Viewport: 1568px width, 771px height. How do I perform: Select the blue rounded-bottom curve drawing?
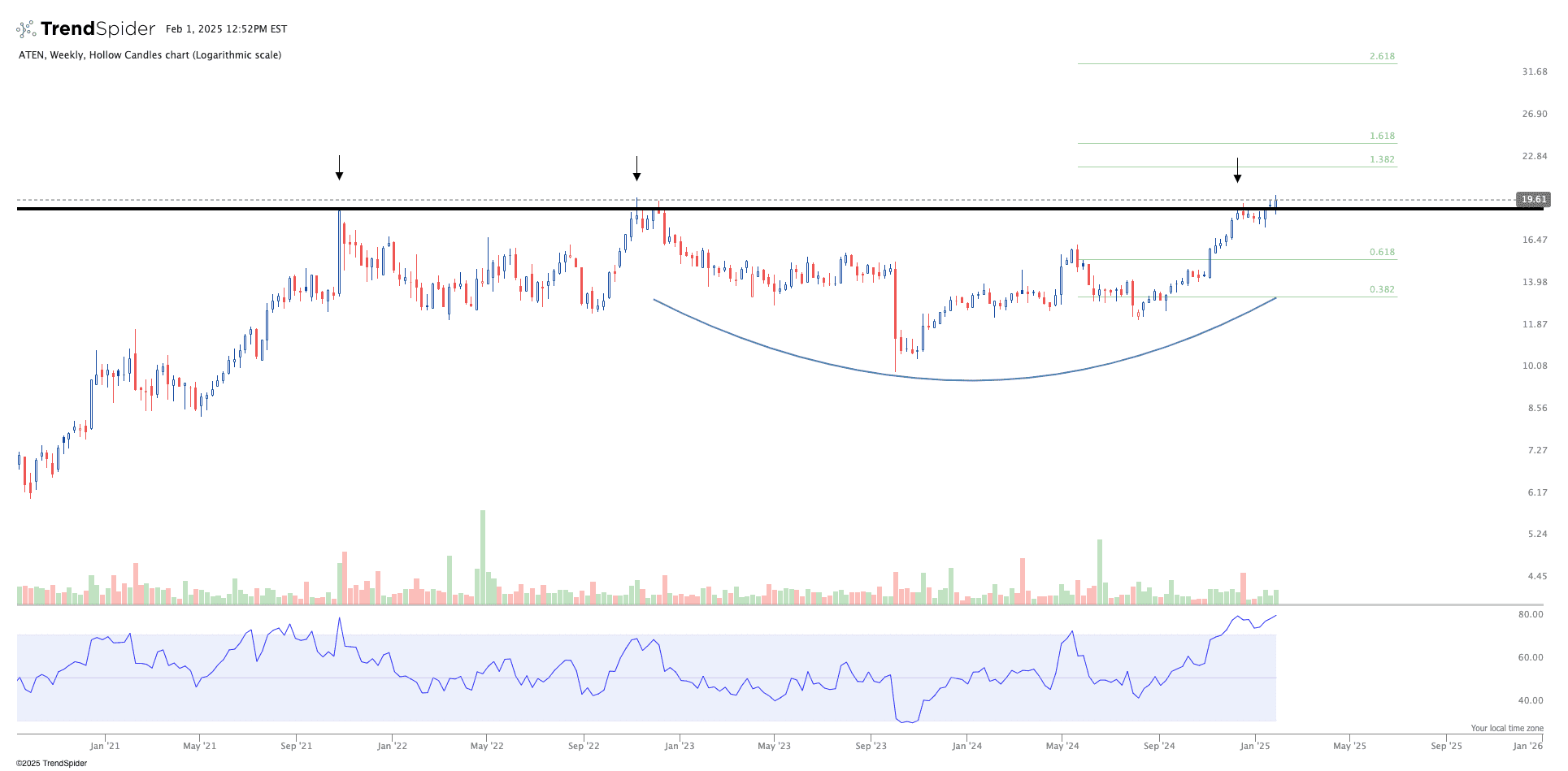pyautogui.click(x=972, y=379)
